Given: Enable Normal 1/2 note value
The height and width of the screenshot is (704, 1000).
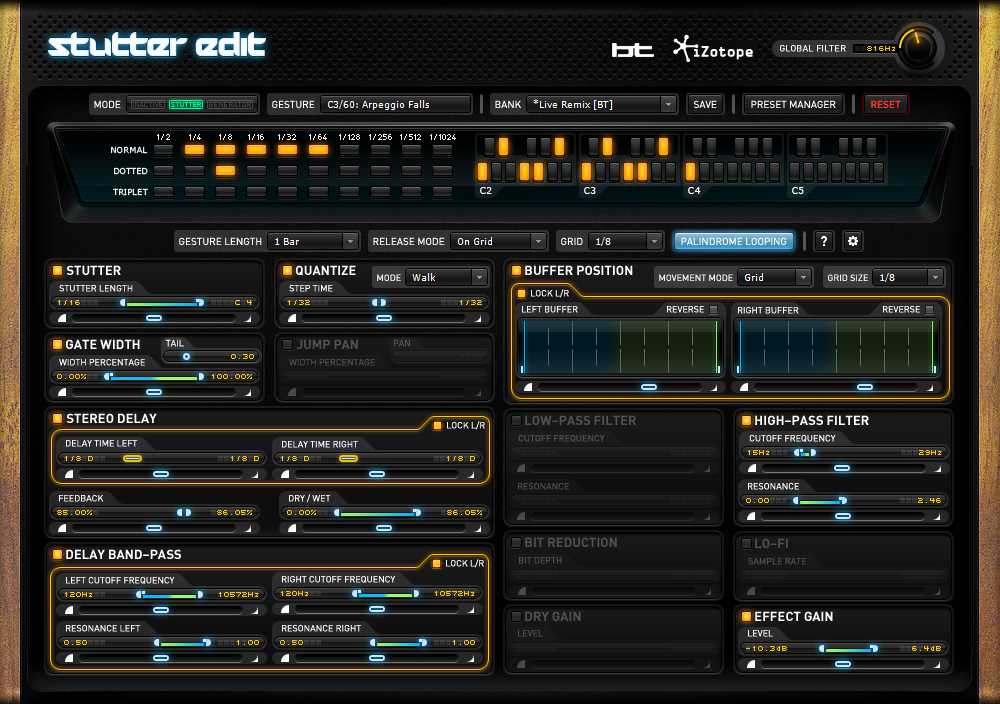Looking at the screenshot, I should click(163, 150).
